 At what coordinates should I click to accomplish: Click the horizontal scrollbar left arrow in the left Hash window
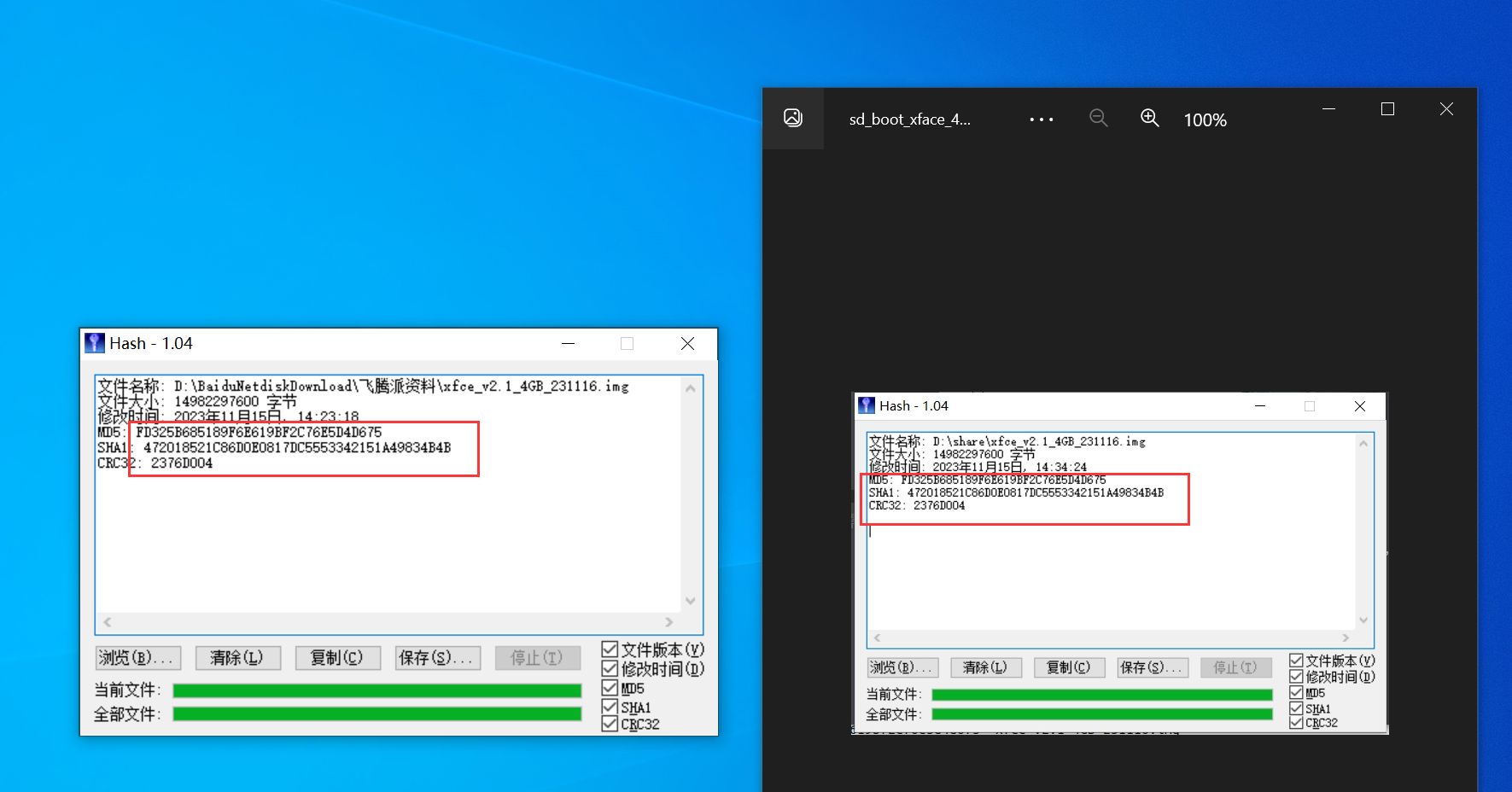[108, 622]
